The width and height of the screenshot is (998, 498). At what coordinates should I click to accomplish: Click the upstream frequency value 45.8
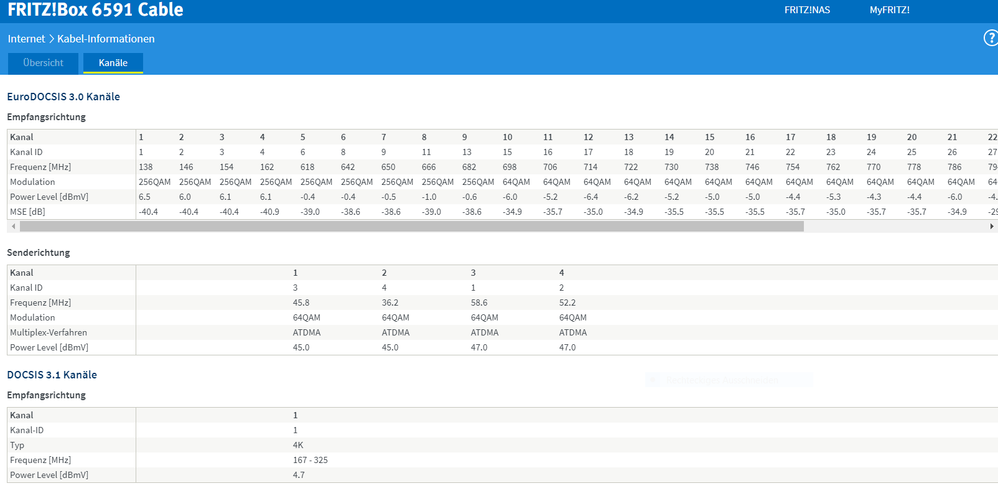(x=301, y=302)
